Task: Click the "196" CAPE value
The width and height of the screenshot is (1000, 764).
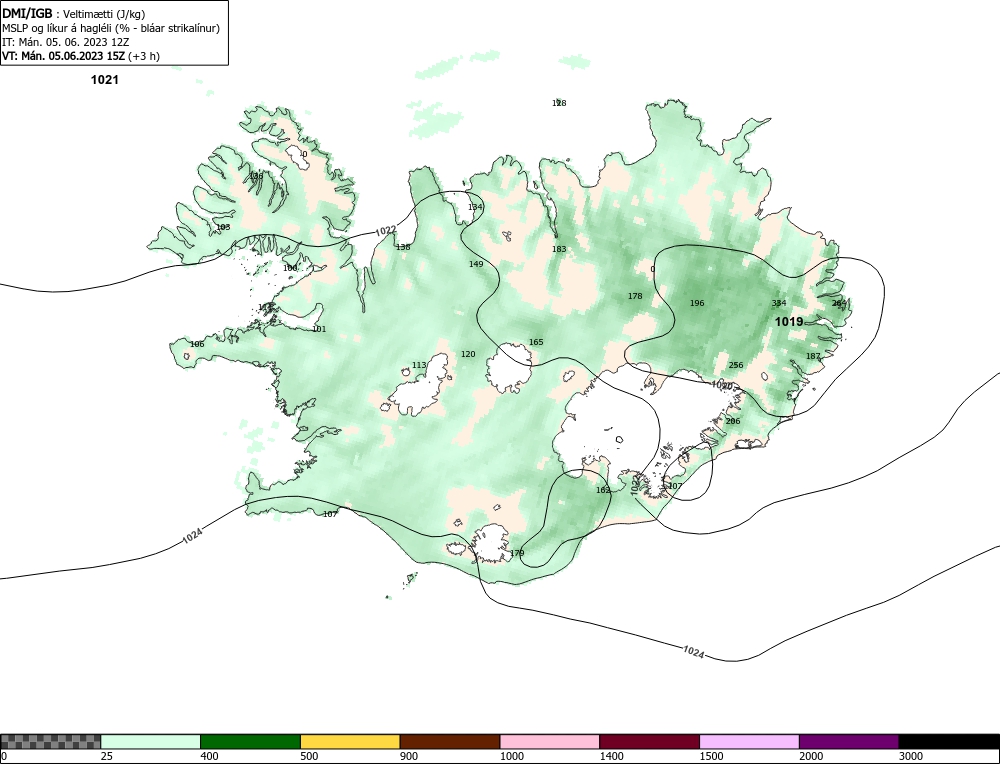Action: tap(697, 303)
